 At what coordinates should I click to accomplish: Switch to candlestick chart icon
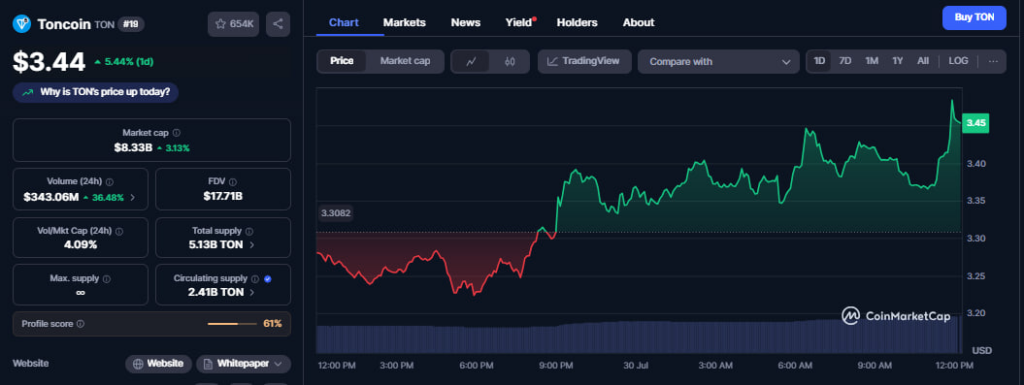point(510,61)
